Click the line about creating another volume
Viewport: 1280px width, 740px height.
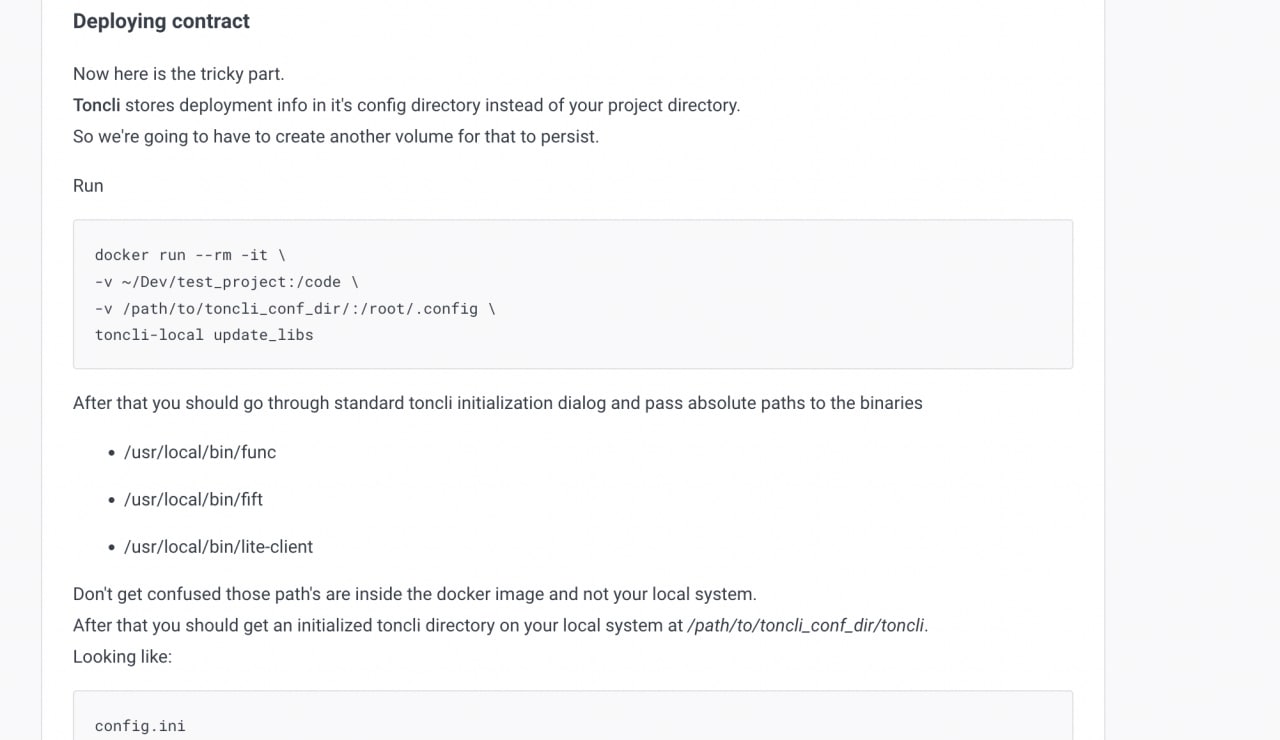(x=336, y=136)
